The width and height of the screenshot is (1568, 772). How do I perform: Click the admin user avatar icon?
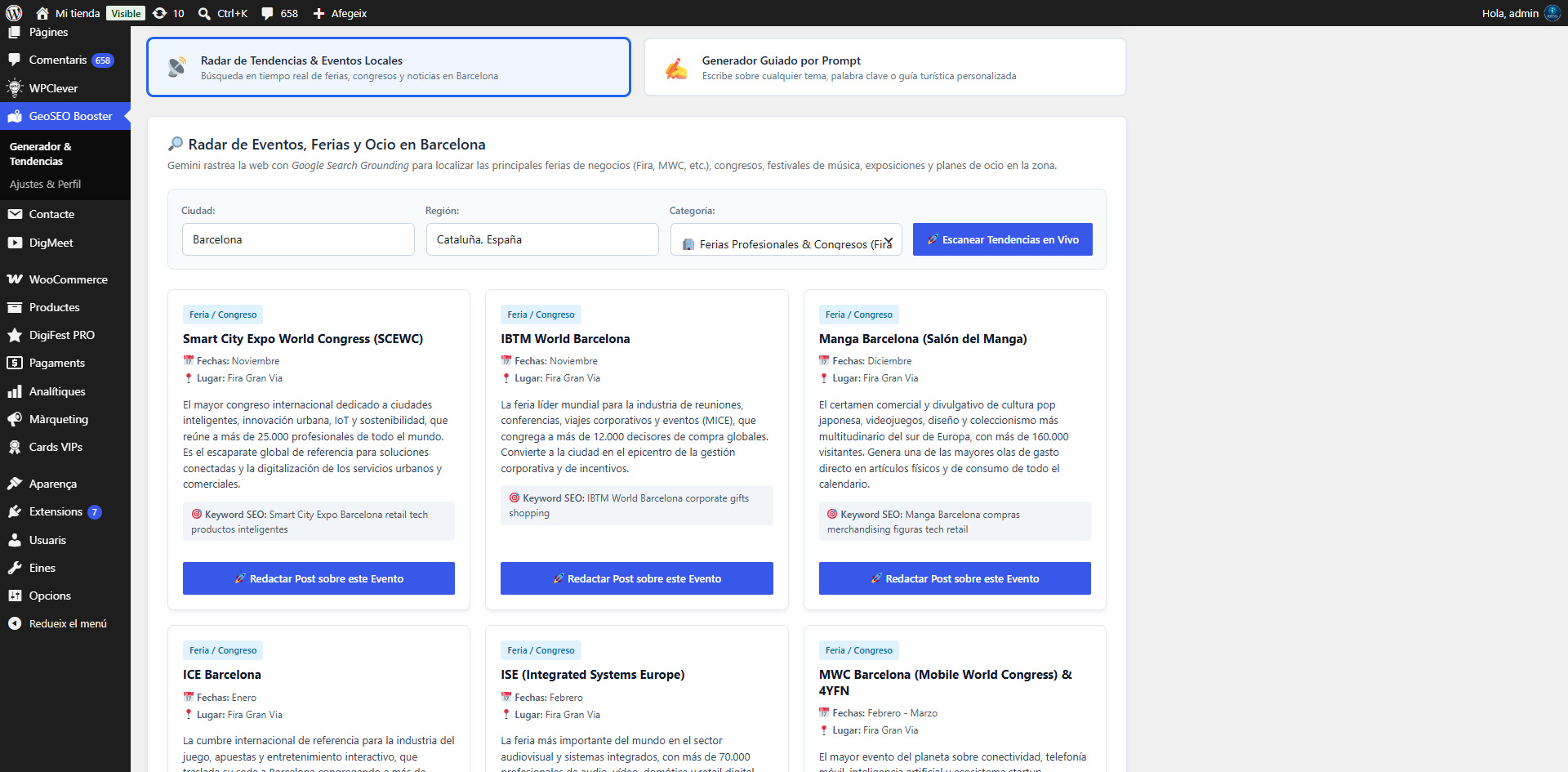1552,13
